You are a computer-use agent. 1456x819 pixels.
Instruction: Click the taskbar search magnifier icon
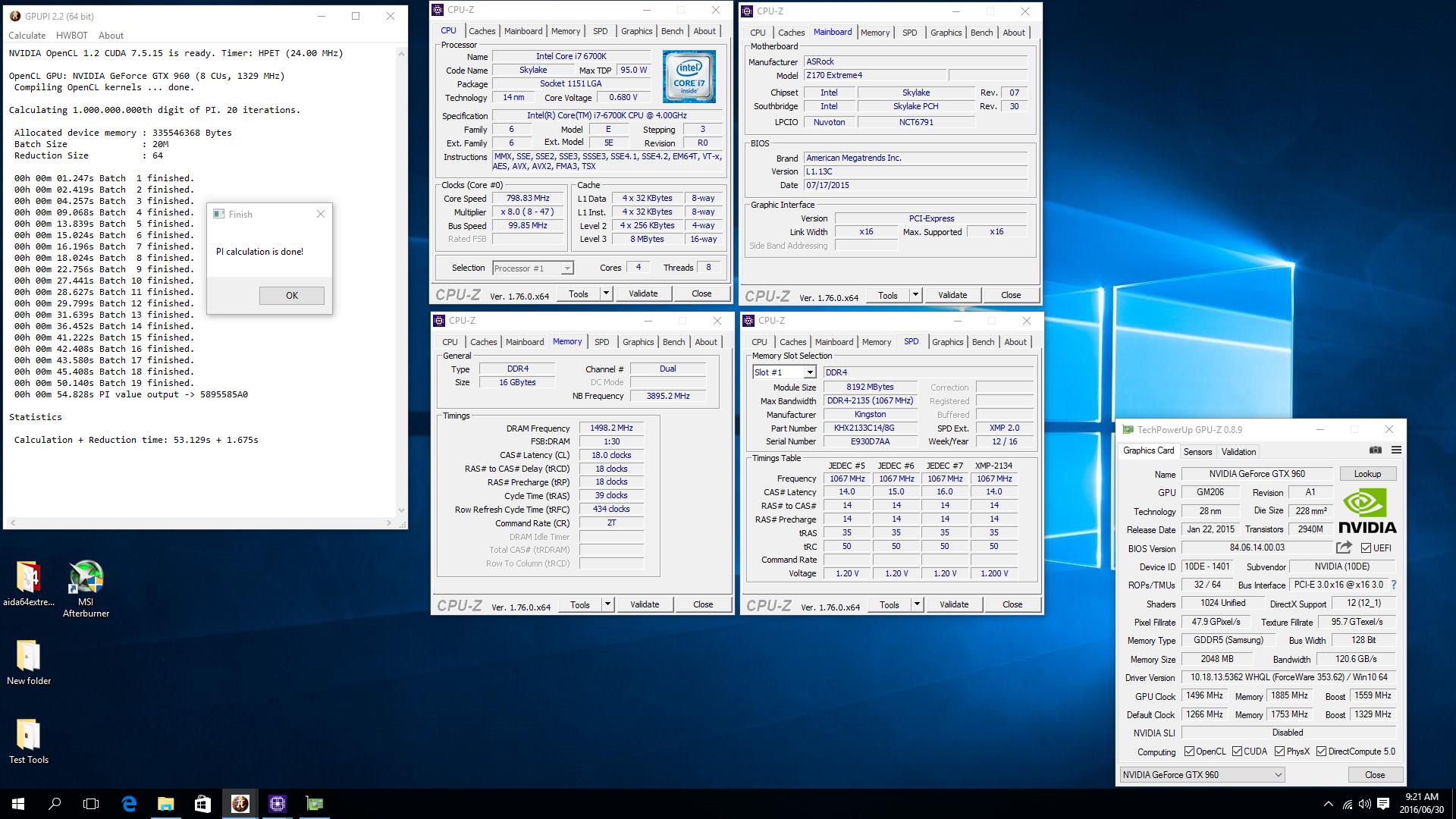pos(55,804)
